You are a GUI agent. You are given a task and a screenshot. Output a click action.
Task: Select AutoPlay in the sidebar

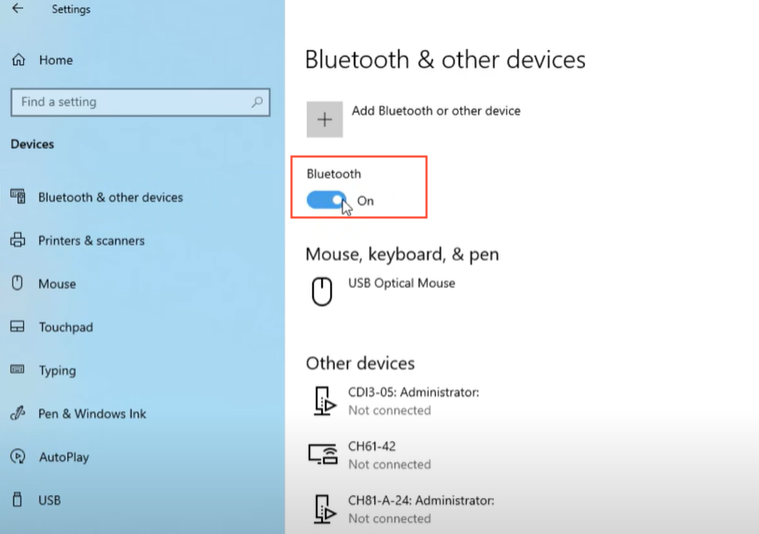point(64,457)
